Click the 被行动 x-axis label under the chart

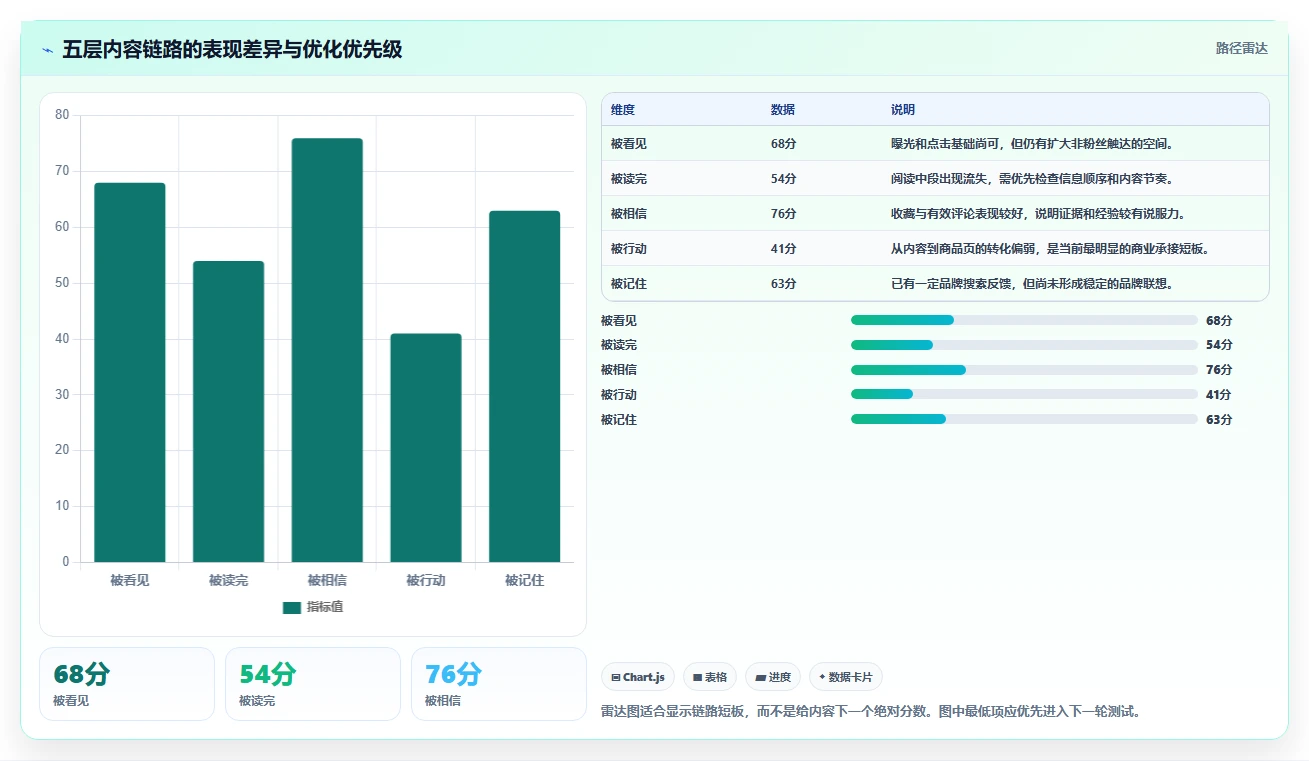[426, 580]
